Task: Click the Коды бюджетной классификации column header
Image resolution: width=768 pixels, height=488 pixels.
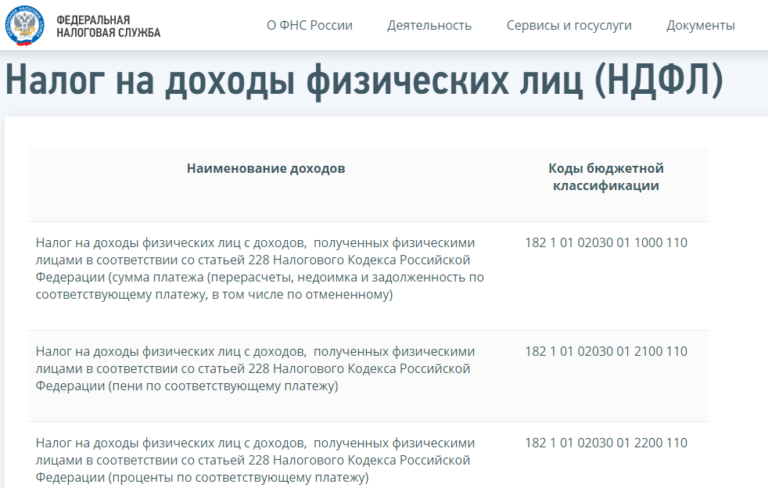Action: click(x=606, y=176)
